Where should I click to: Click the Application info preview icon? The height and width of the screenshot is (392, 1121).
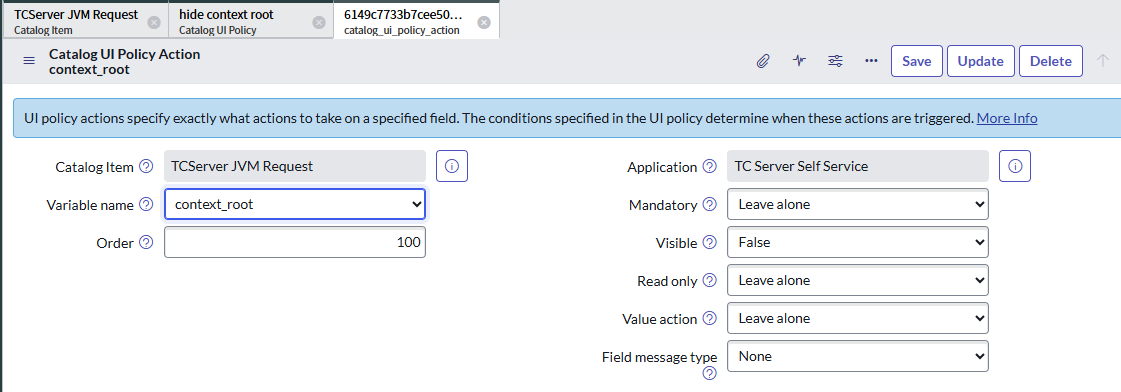point(1015,166)
